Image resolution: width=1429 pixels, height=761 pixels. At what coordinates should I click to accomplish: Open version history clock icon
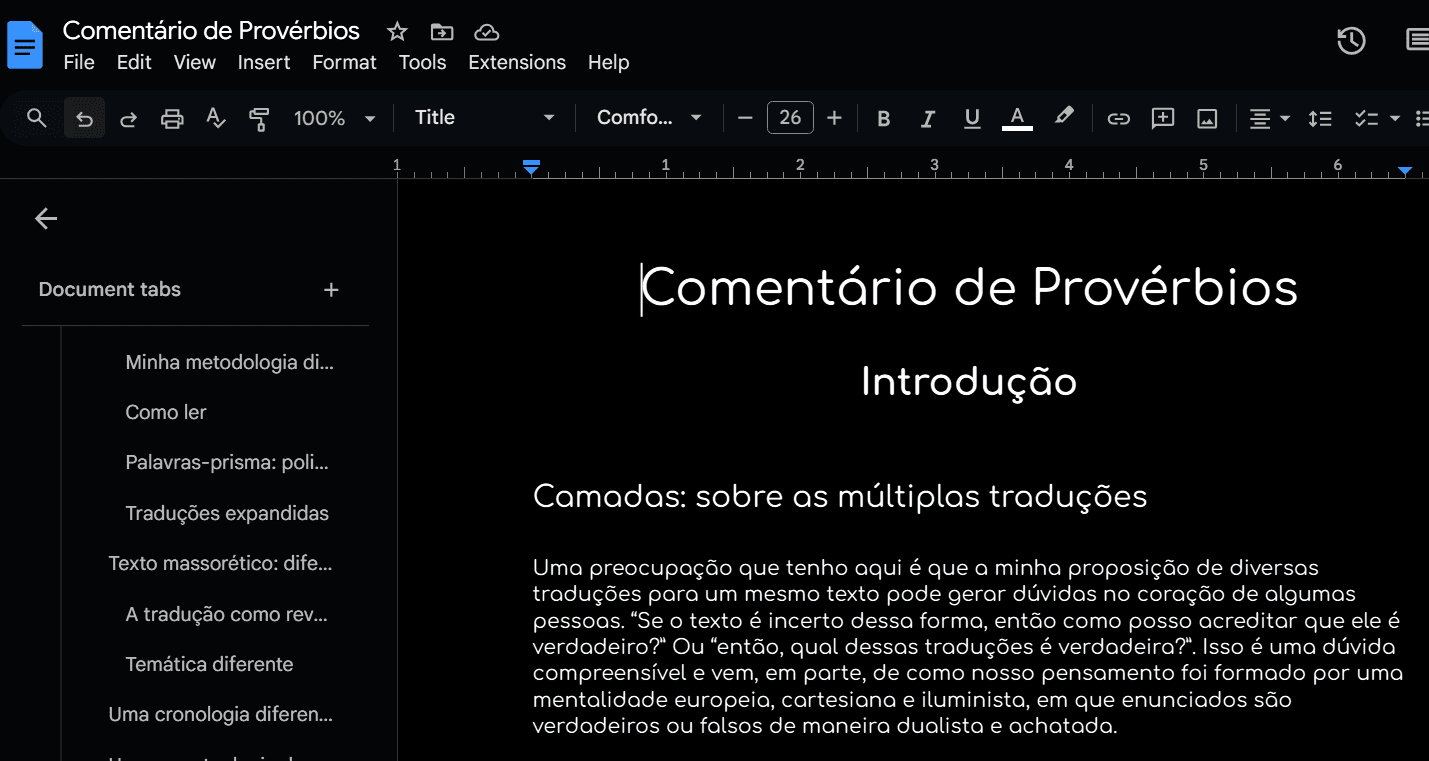pos(1351,41)
